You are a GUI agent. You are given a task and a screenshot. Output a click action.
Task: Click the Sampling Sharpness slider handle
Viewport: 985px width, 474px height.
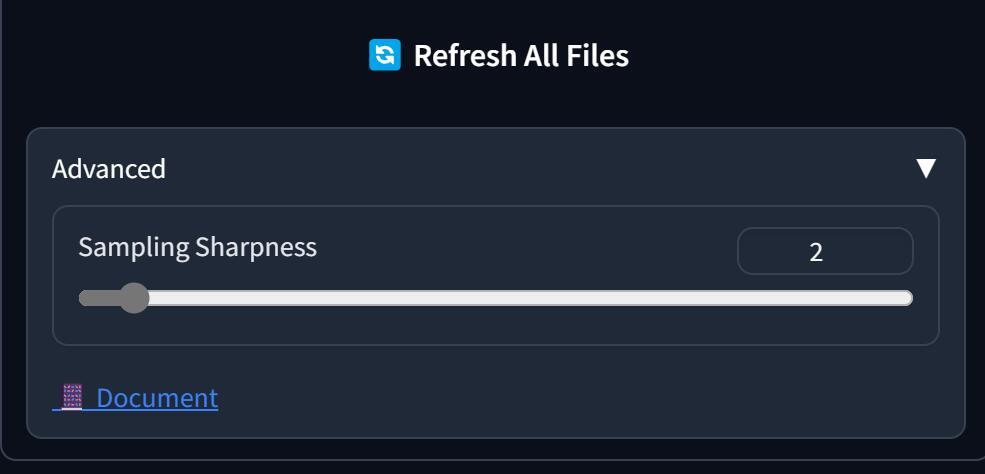point(133,298)
